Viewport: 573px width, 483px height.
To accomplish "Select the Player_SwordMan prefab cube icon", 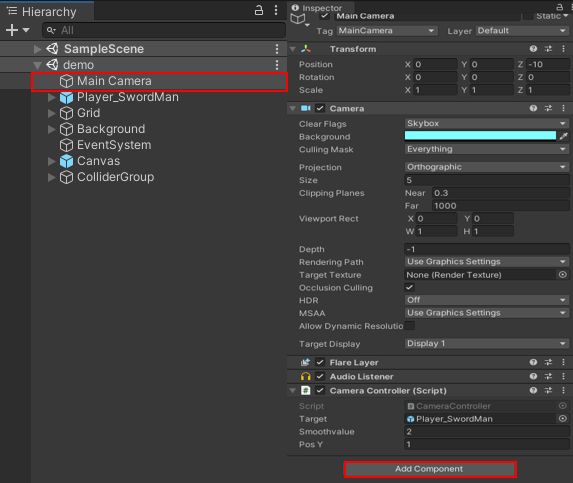I will 66,97.
